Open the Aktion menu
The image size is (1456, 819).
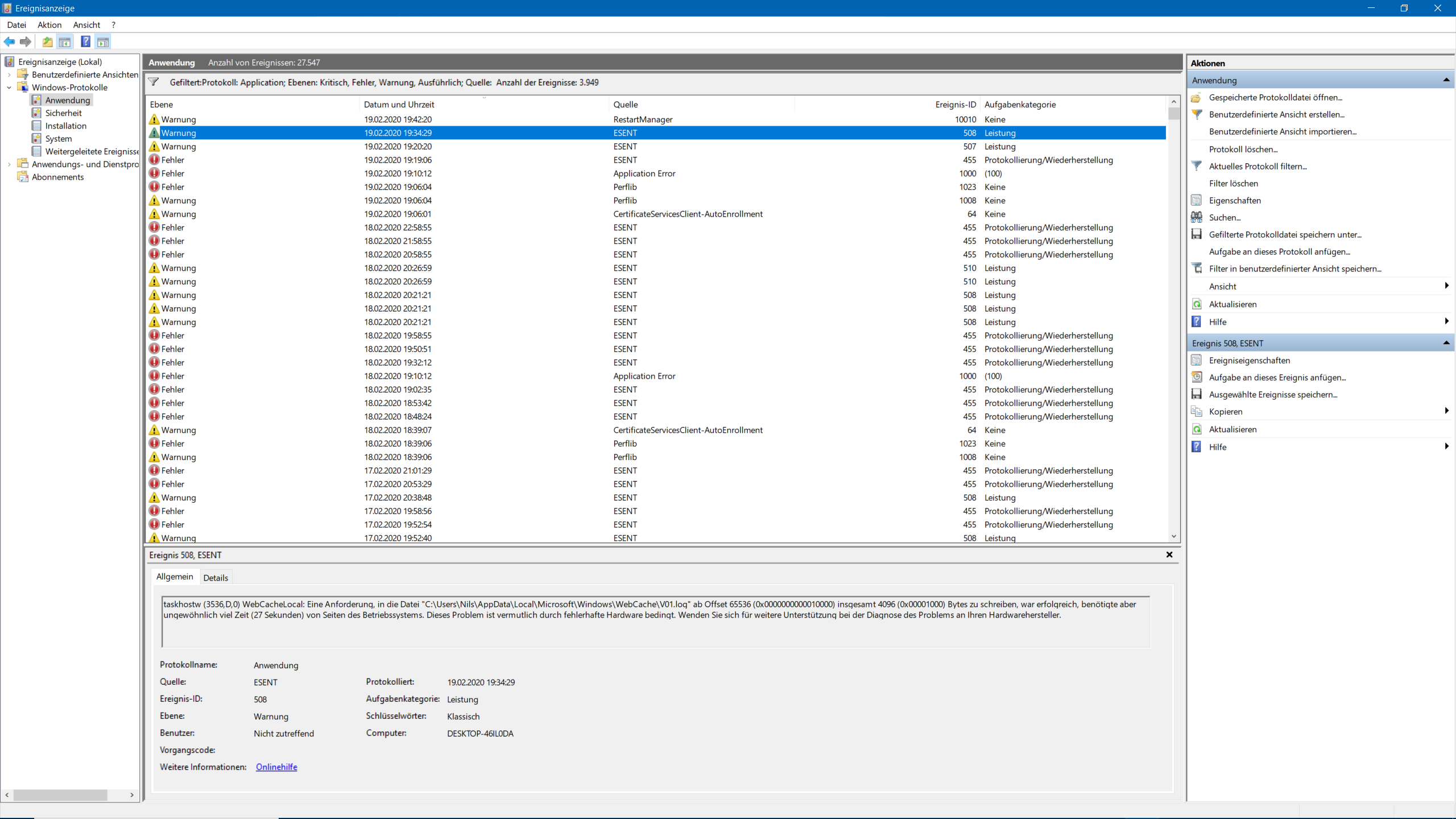coord(49,25)
